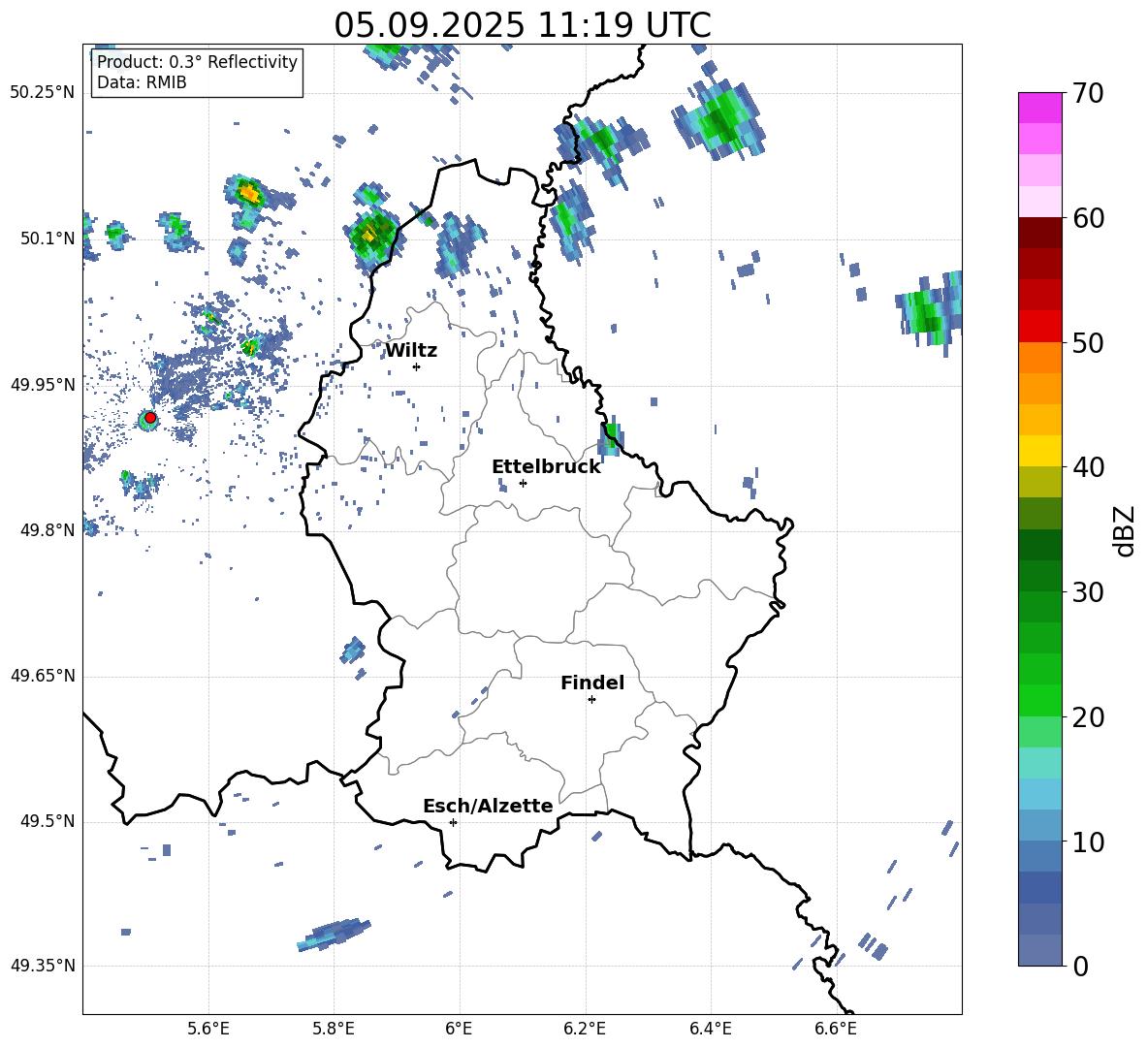The image size is (1148, 1048).
Task: Select the Esch/Alzette label
Action: click(x=488, y=806)
